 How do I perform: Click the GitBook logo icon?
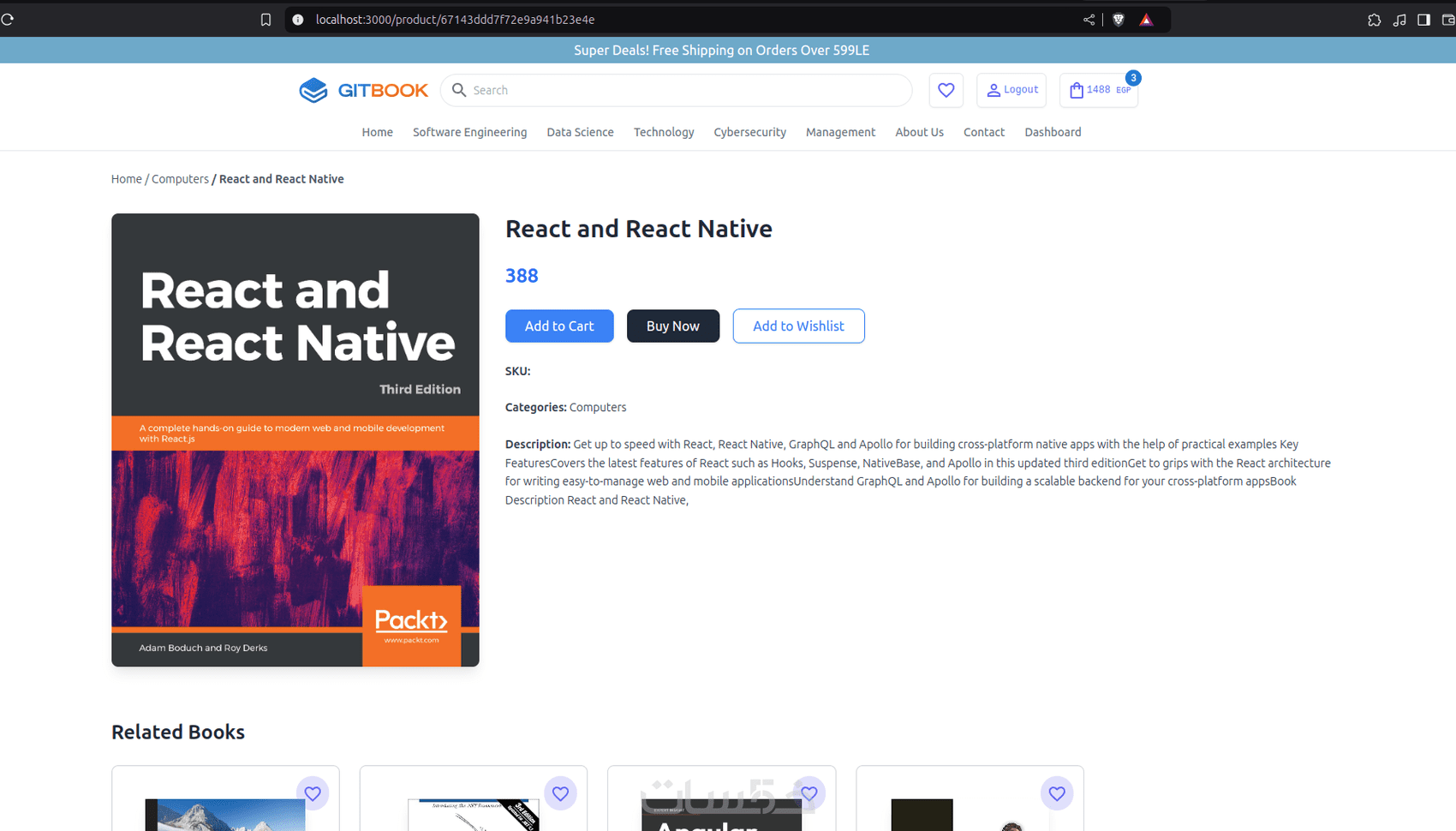[313, 90]
